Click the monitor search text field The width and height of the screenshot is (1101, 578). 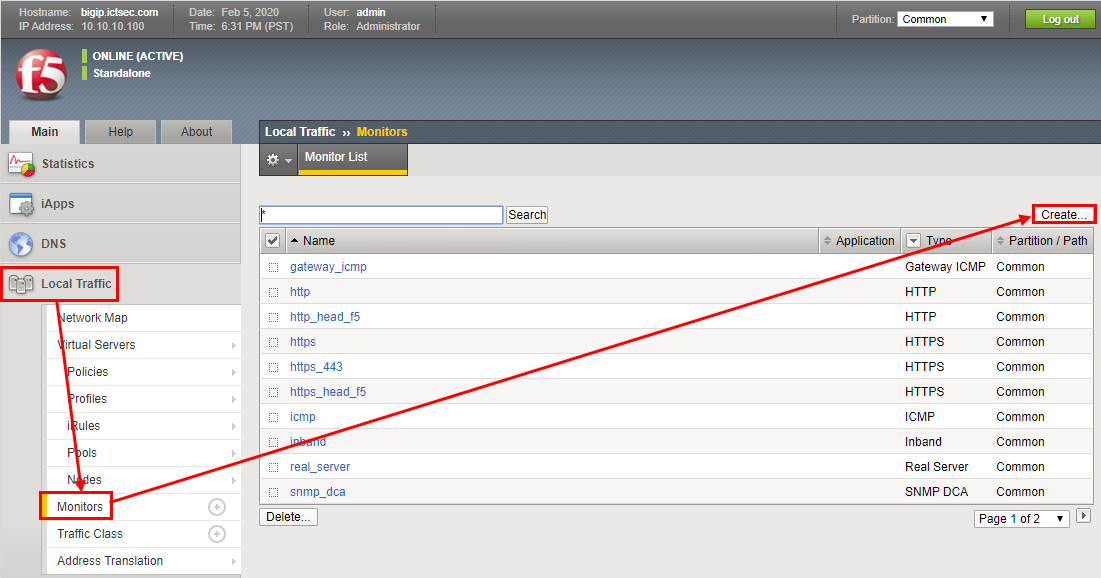point(381,215)
